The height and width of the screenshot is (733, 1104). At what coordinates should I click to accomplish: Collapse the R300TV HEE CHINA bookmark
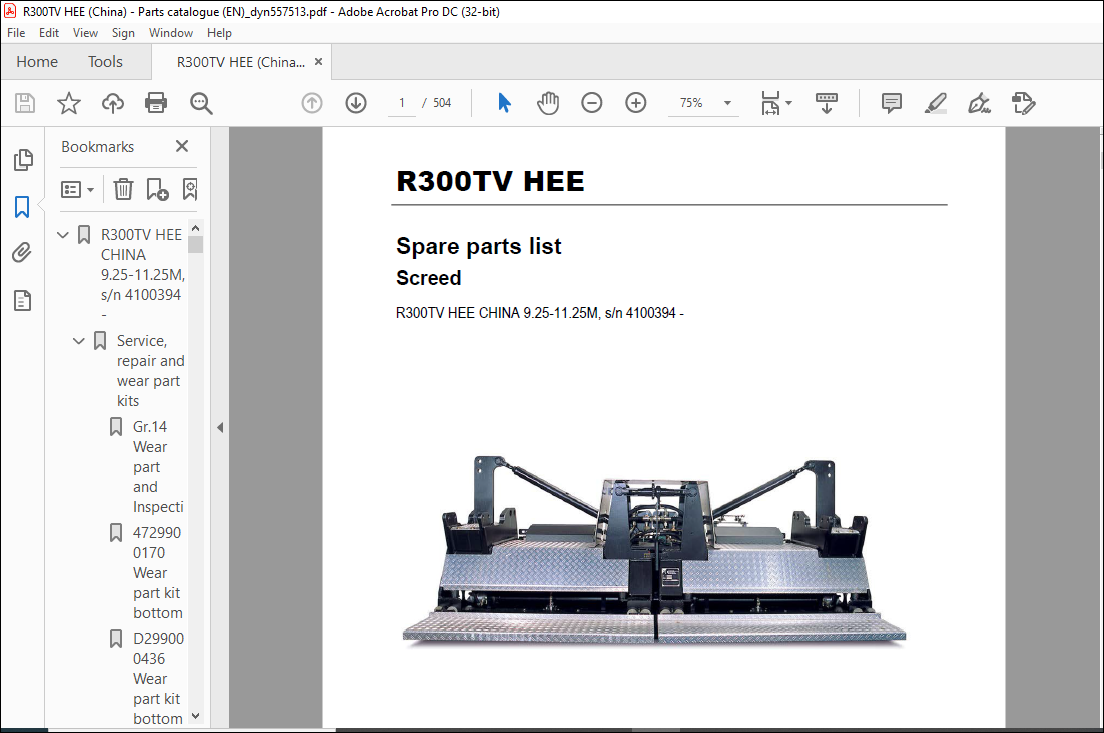tap(63, 234)
